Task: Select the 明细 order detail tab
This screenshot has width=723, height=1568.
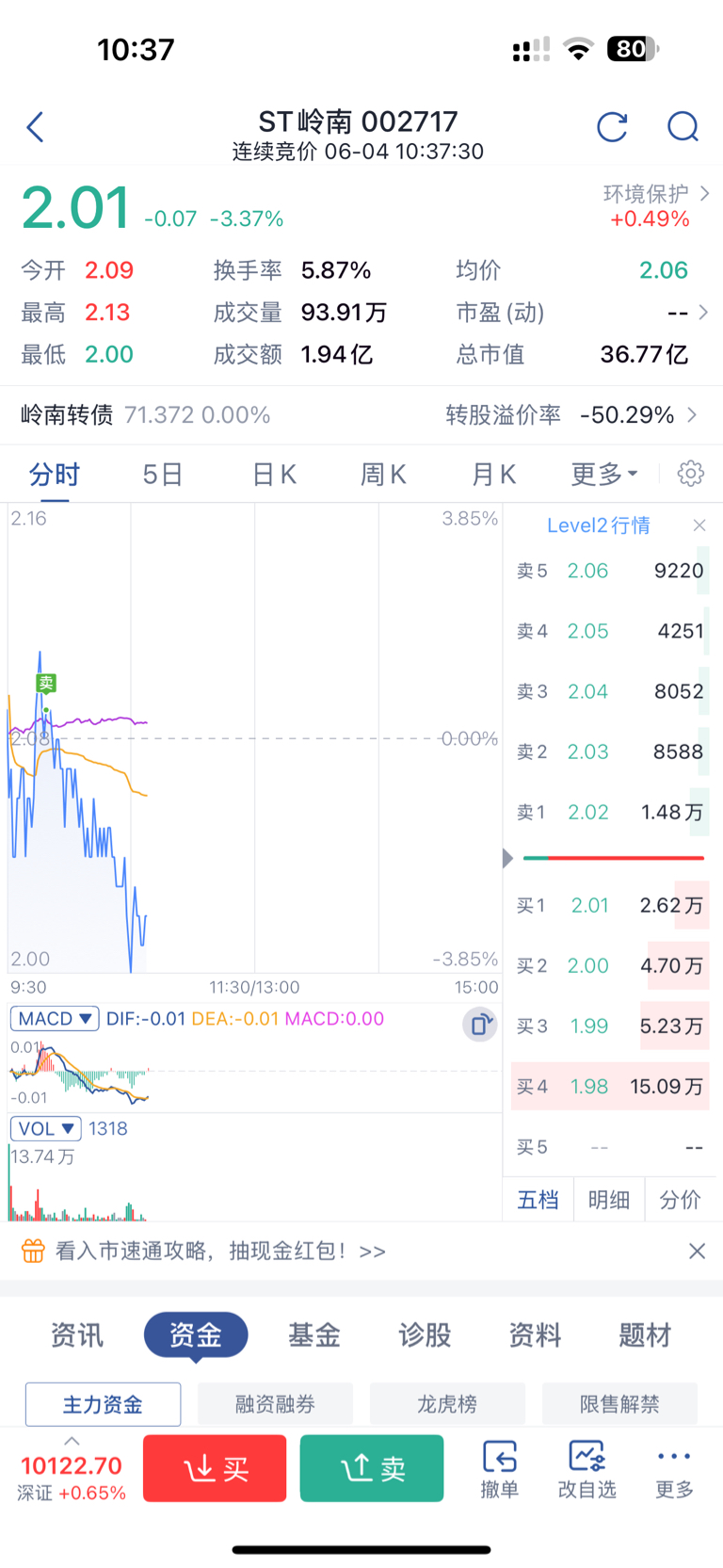Action: (x=609, y=1199)
